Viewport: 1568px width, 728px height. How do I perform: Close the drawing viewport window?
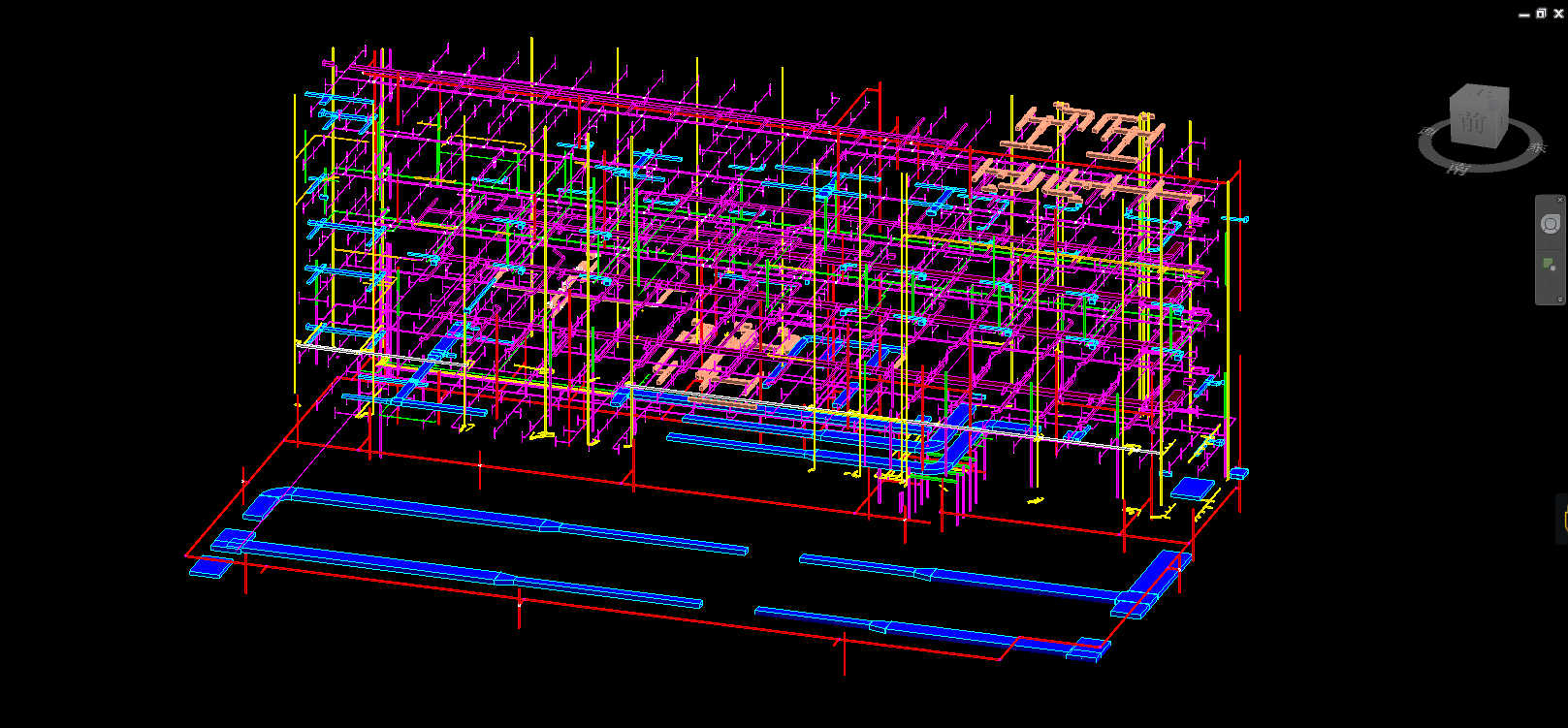pos(1558,14)
